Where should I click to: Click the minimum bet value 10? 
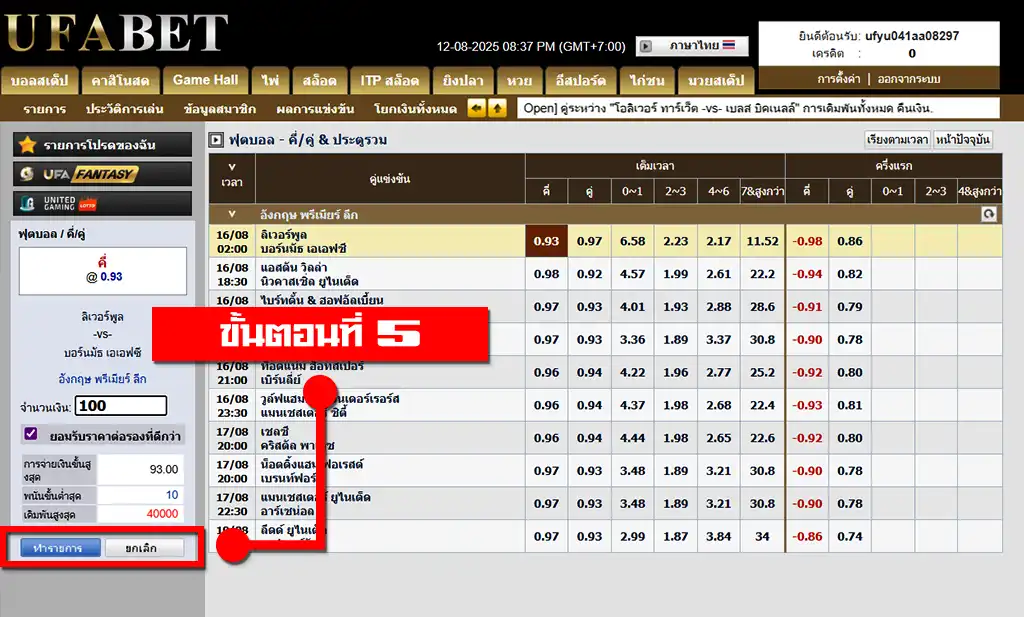tap(172, 495)
